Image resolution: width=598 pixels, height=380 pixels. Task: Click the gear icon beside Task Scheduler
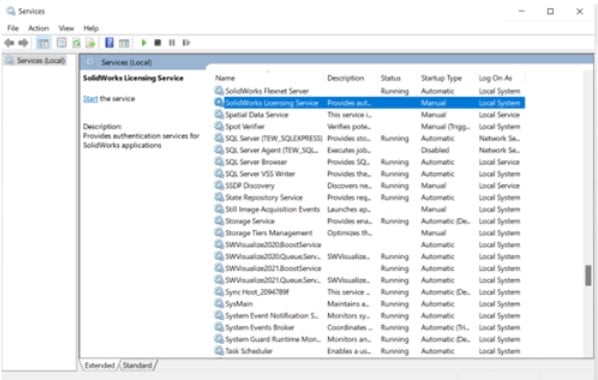pos(219,351)
